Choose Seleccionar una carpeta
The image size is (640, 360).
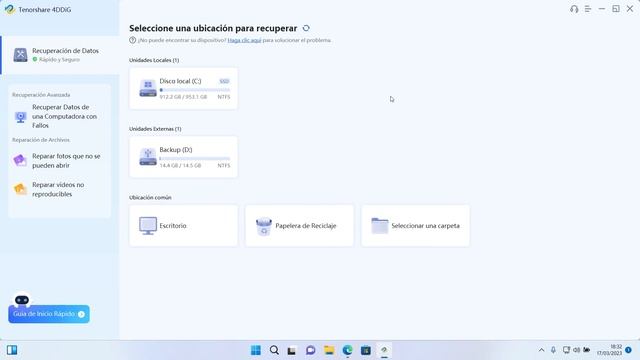(415, 226)
